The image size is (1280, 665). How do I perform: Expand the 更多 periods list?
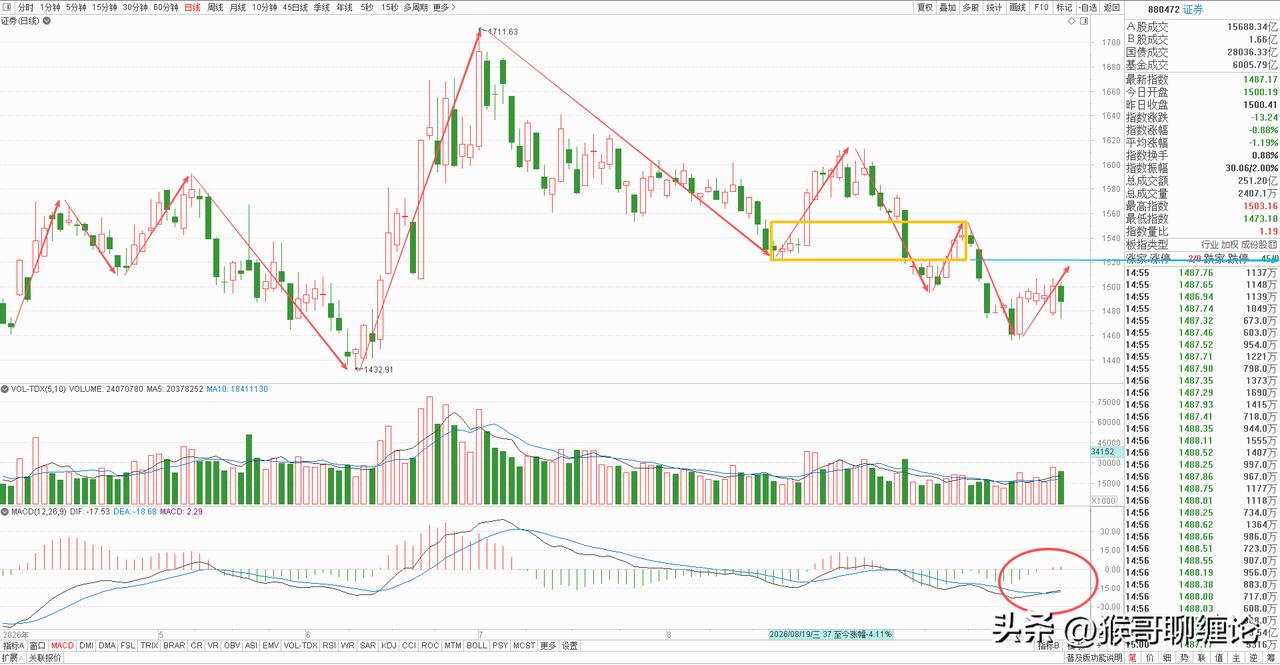click(445, 7)
